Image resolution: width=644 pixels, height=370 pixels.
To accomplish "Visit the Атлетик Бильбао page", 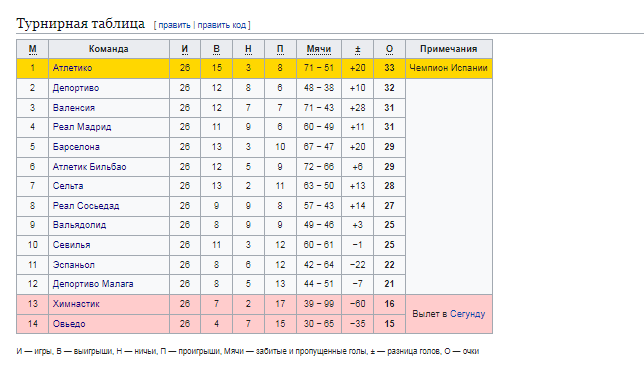I will tap(90, 167).
